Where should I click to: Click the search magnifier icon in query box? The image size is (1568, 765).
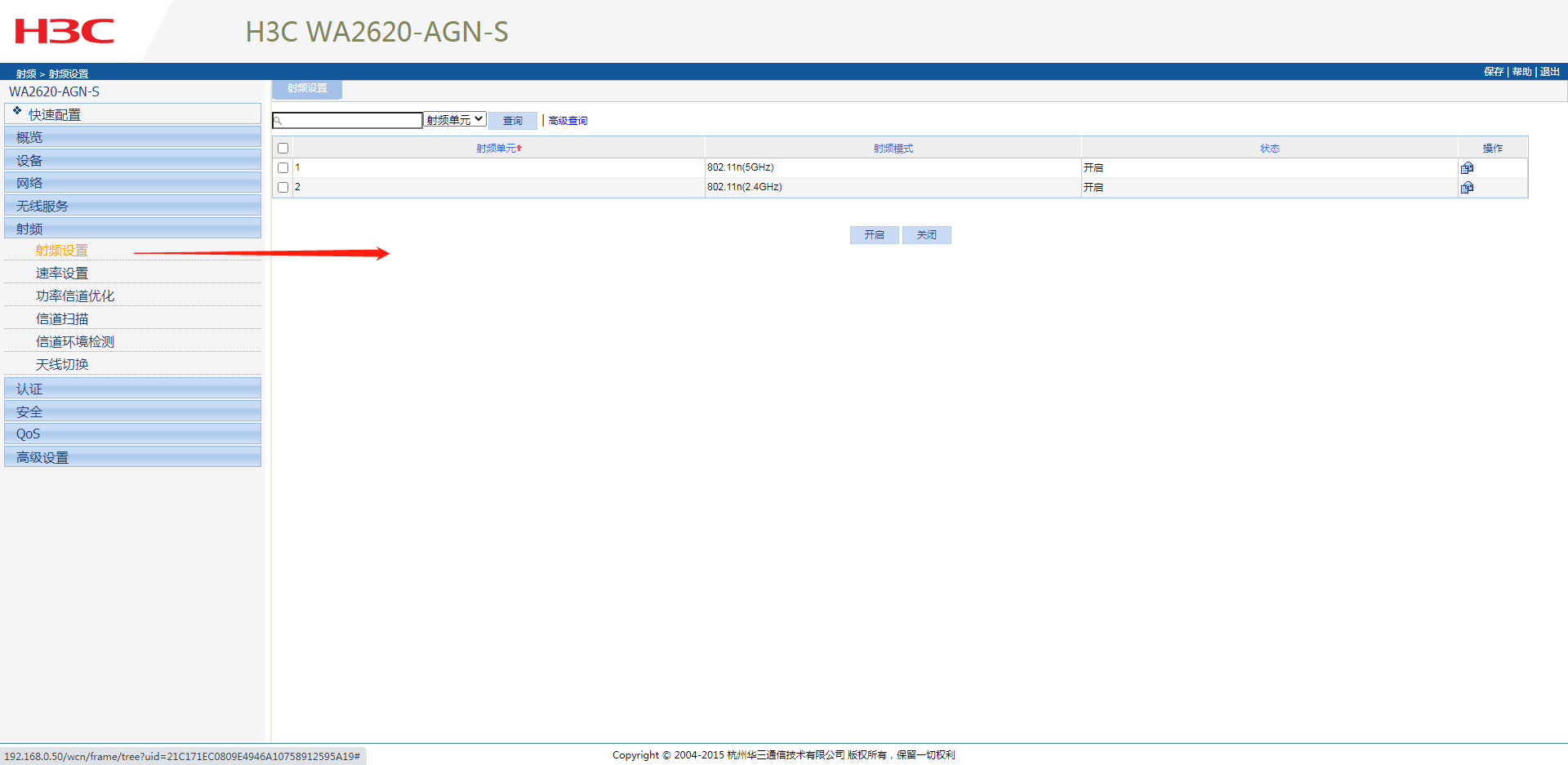pos(278,121)
